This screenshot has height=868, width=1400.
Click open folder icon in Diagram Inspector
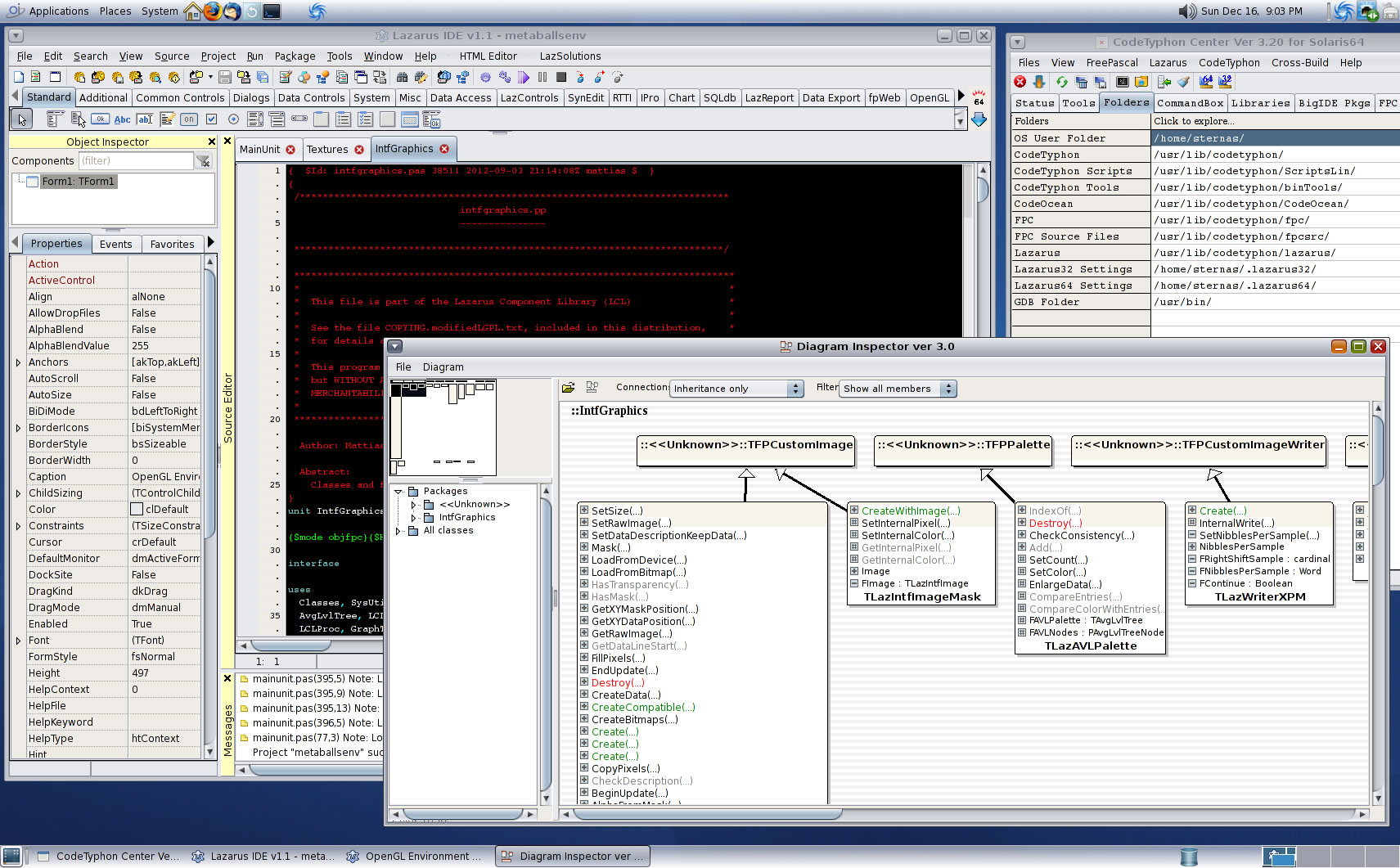569,387
